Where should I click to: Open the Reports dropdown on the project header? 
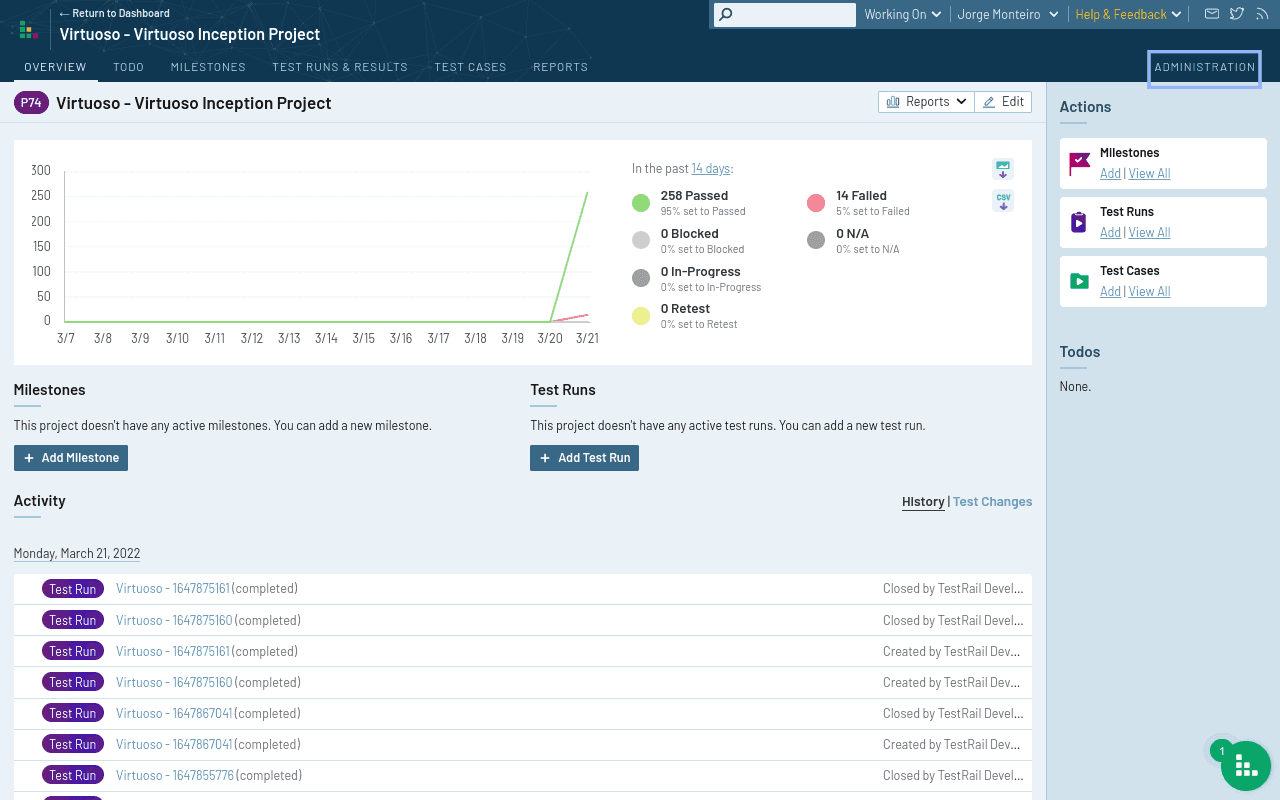point(925,101)
